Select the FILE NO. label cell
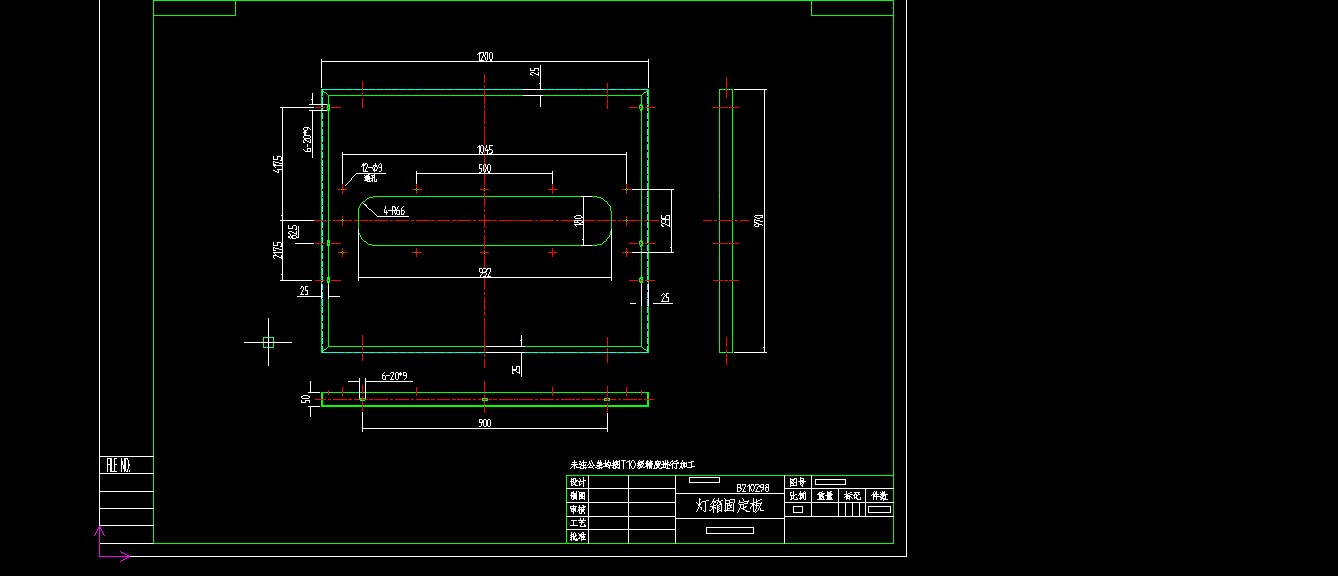 pos(118,465)
